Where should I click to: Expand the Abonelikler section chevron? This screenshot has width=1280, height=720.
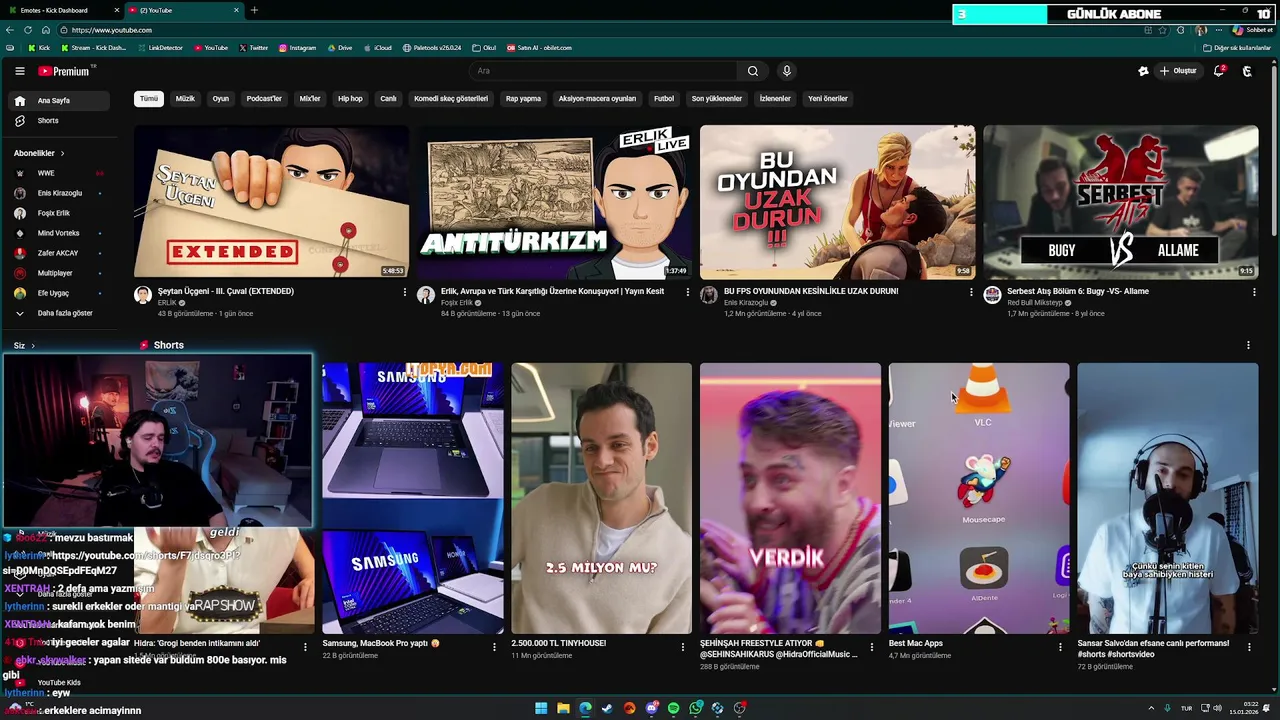click(x=62, y=153)
